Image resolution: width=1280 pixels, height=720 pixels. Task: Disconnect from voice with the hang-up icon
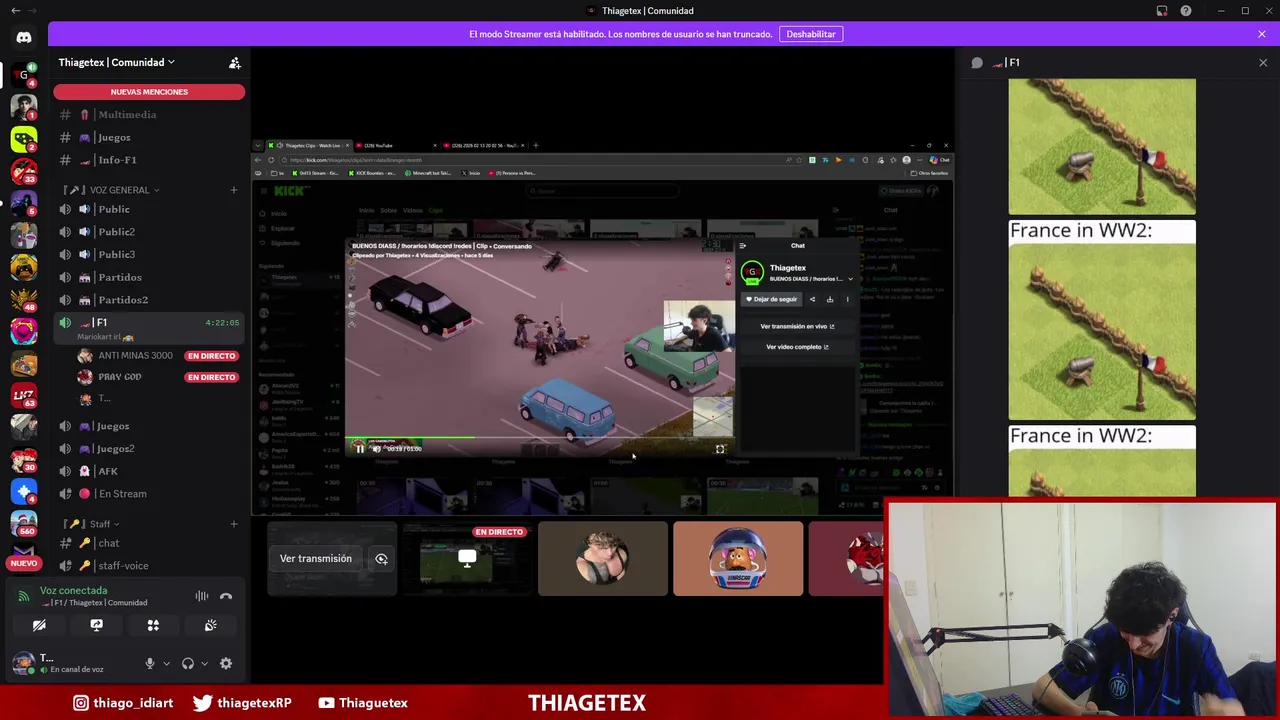coord(226,596)
